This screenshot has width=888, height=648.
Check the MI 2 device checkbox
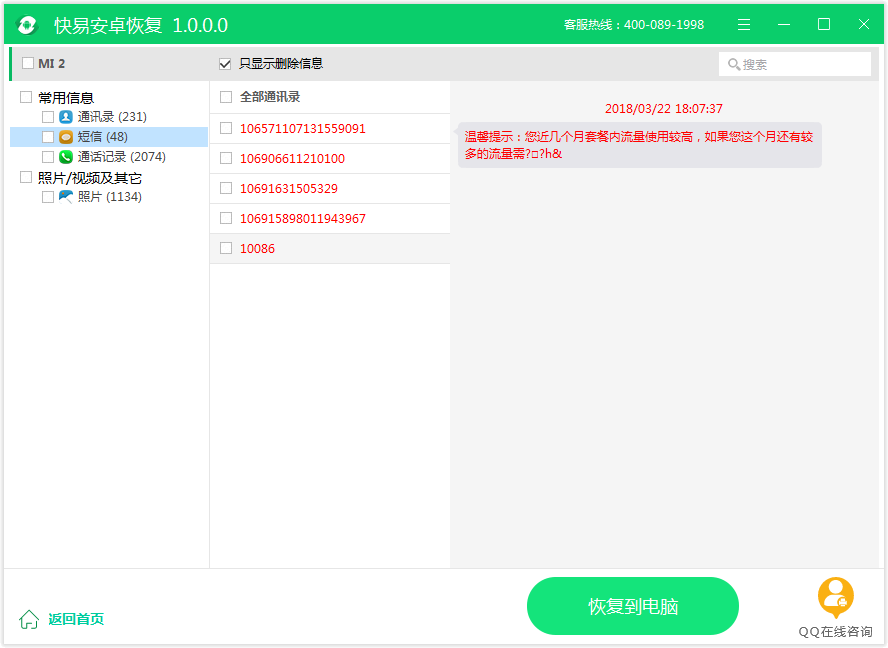tap(28, 63)
